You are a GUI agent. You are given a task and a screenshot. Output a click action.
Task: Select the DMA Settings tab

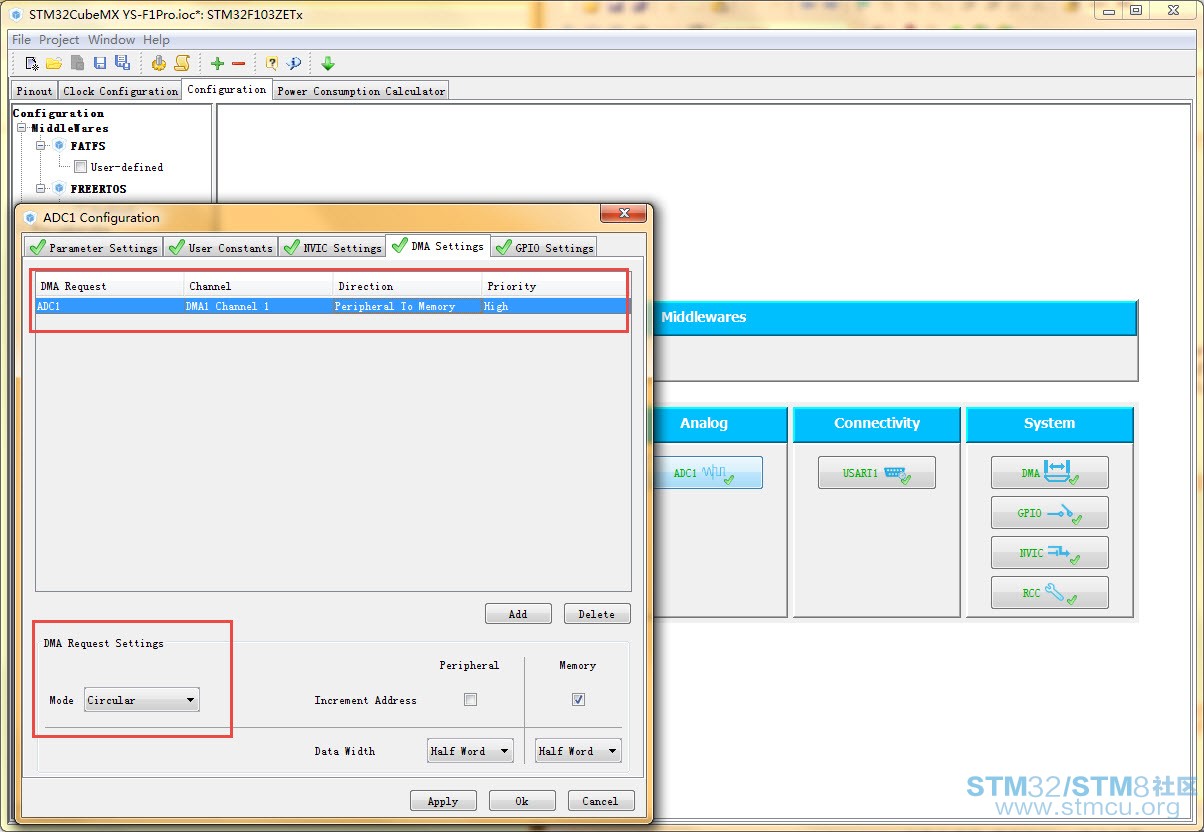pos(438,246)
